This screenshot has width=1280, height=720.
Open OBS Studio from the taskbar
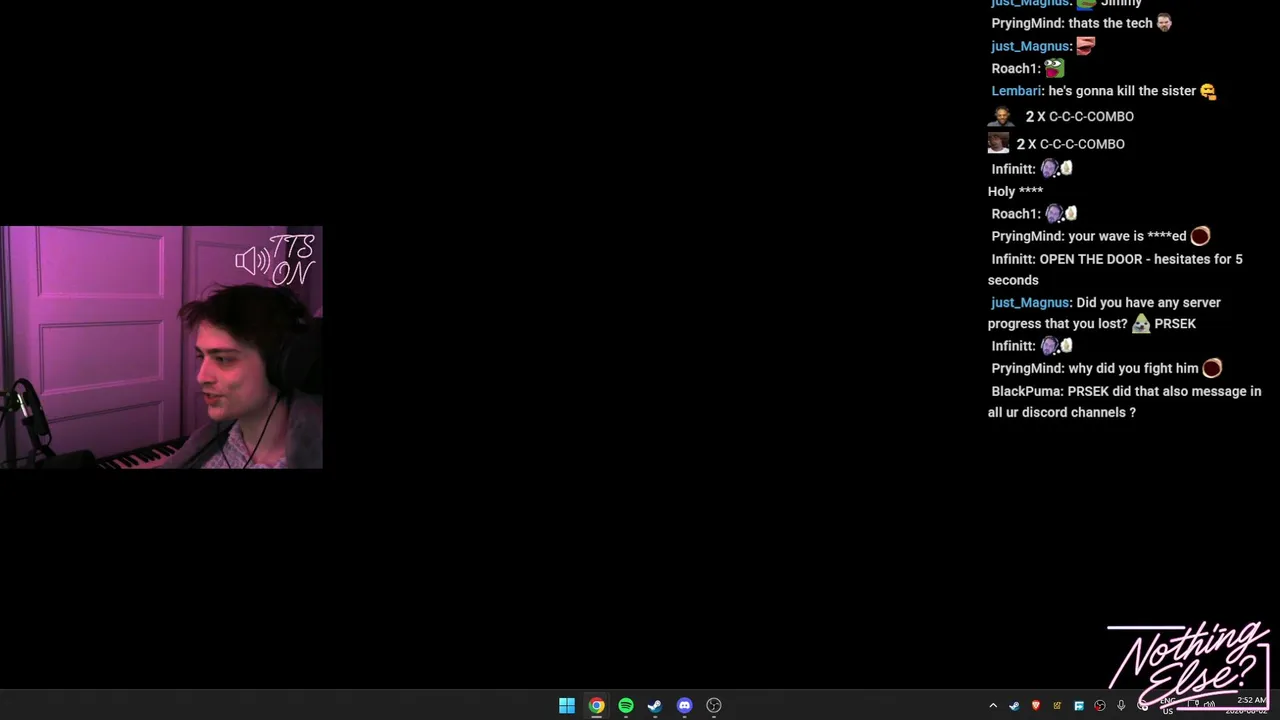714,706
